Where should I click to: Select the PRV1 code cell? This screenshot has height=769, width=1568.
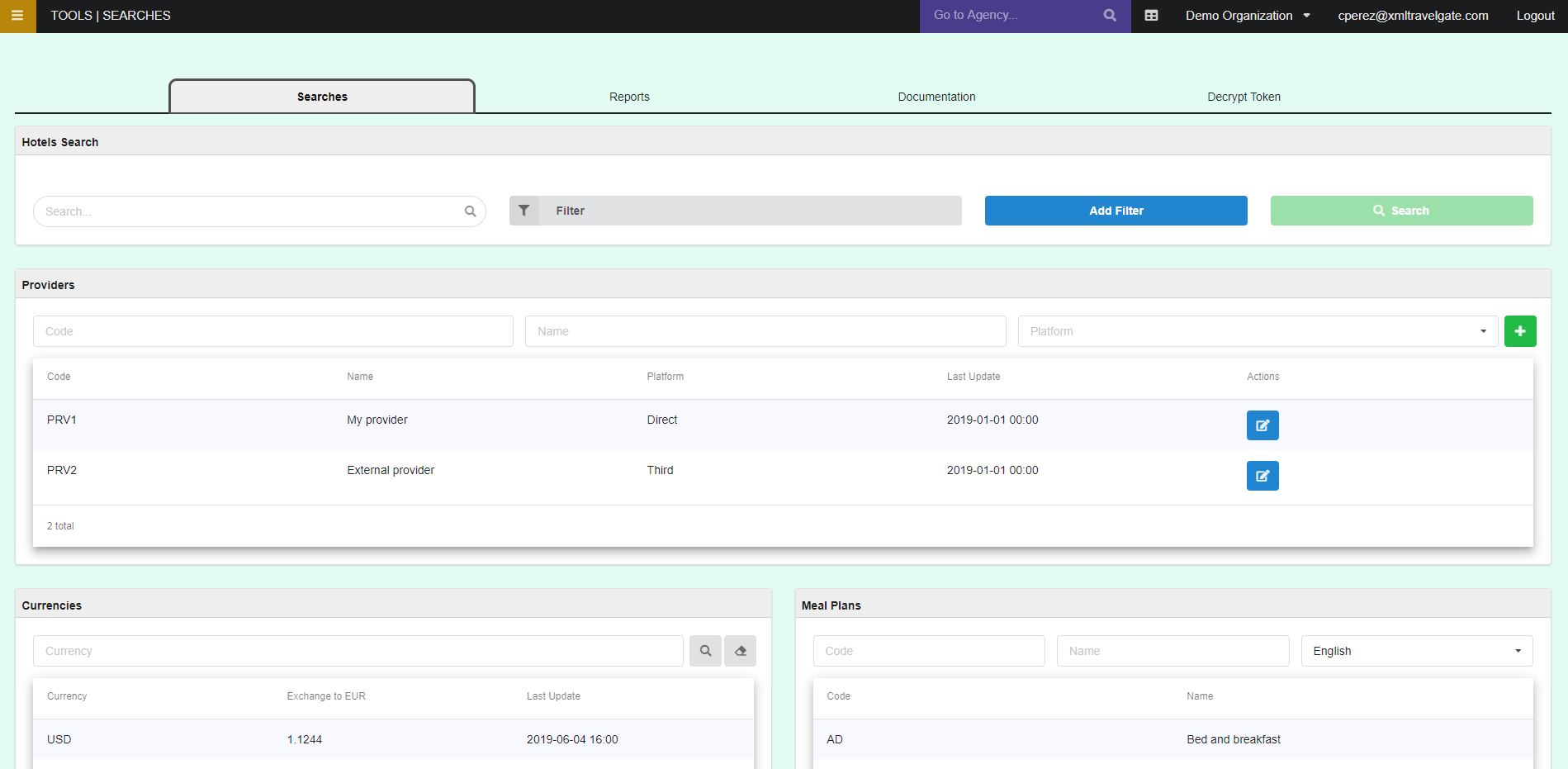(62, 420)
